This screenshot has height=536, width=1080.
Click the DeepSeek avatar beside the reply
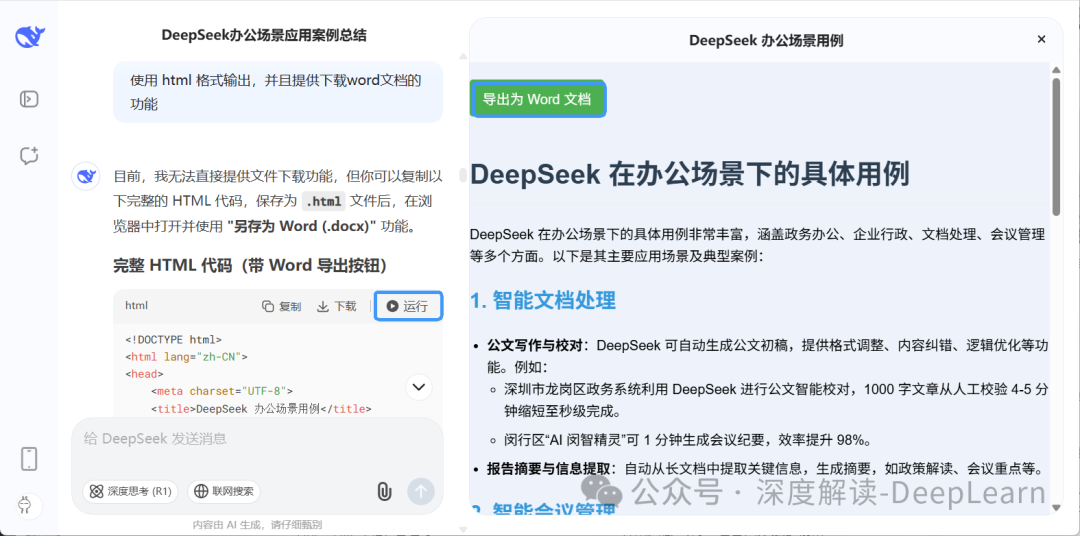pos(86,177)
